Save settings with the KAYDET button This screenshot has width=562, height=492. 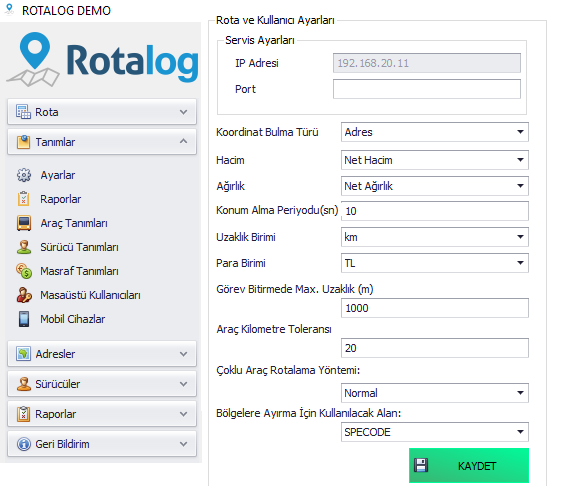(x=469, y=465)
